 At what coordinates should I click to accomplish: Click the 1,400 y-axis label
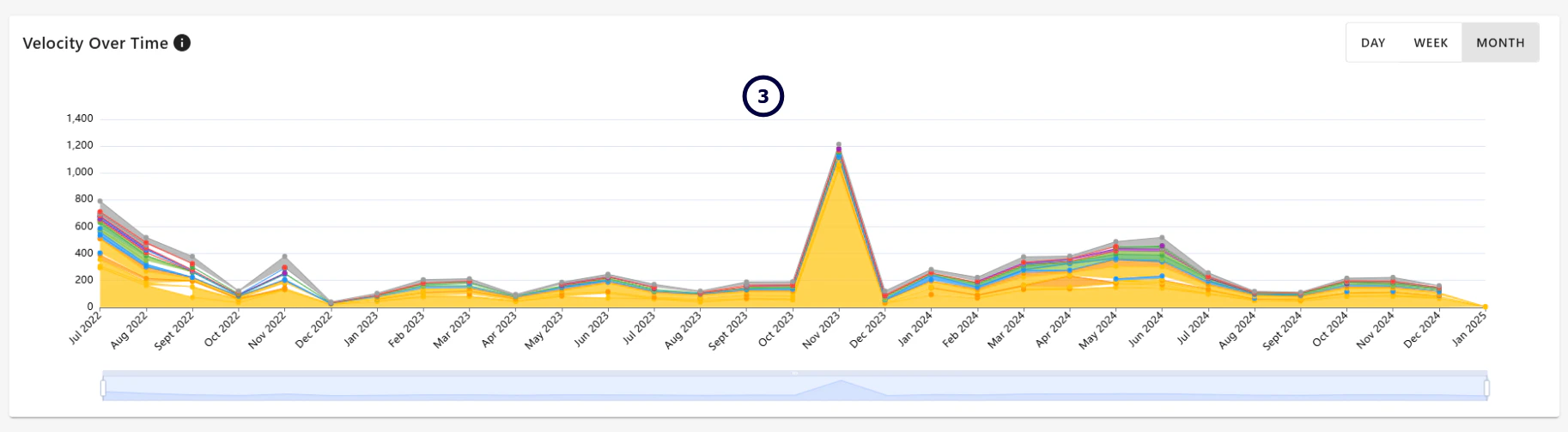[x=80, y=119]
